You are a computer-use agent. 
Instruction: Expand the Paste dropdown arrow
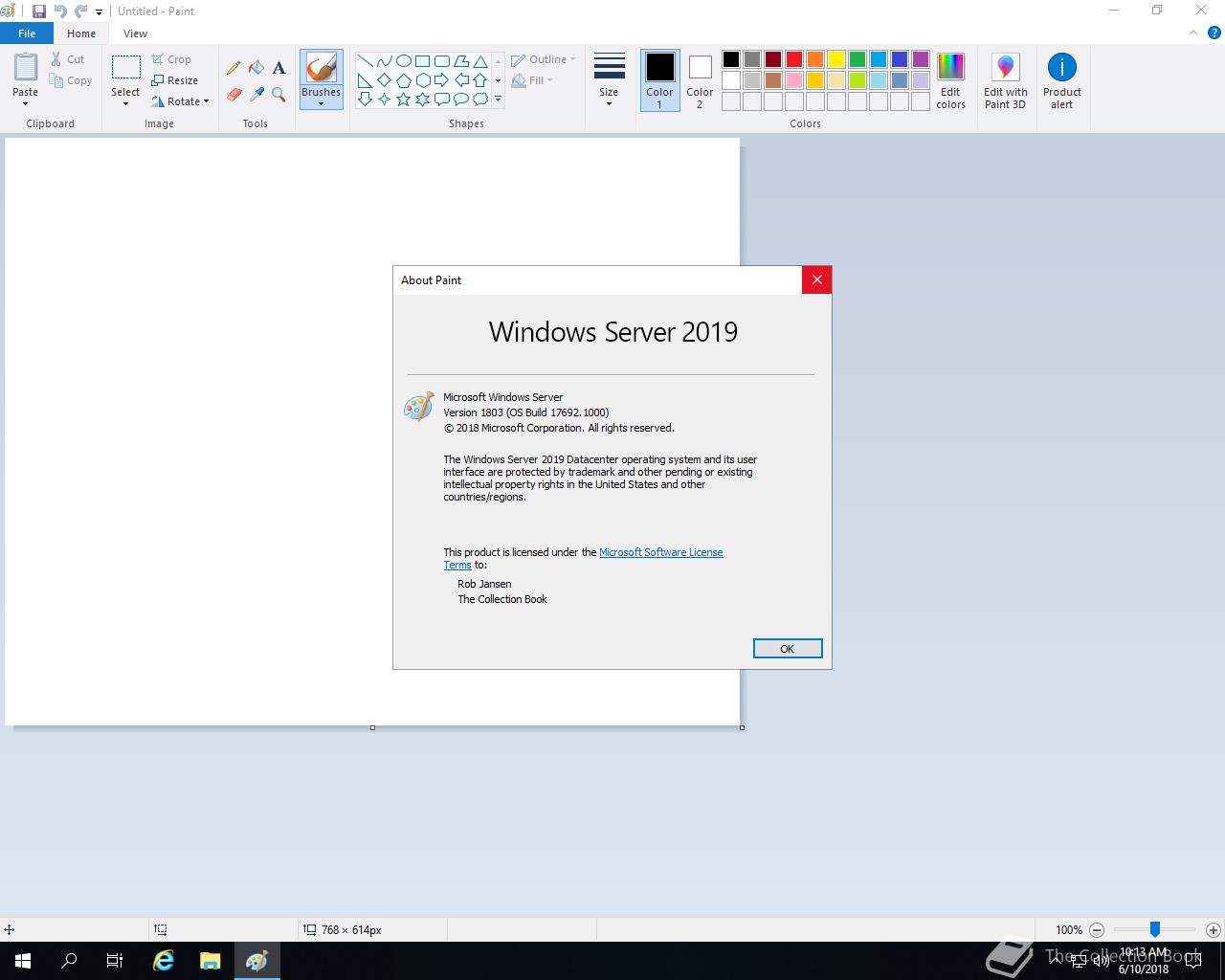[26, 103]
